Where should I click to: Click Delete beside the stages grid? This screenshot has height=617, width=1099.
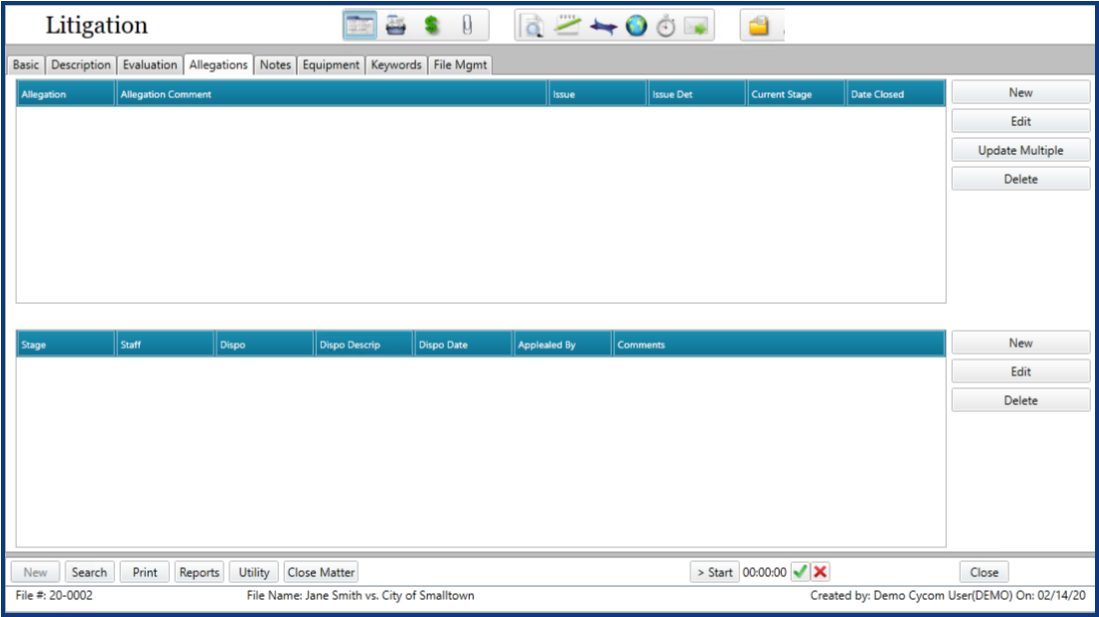coord(1020,400)
